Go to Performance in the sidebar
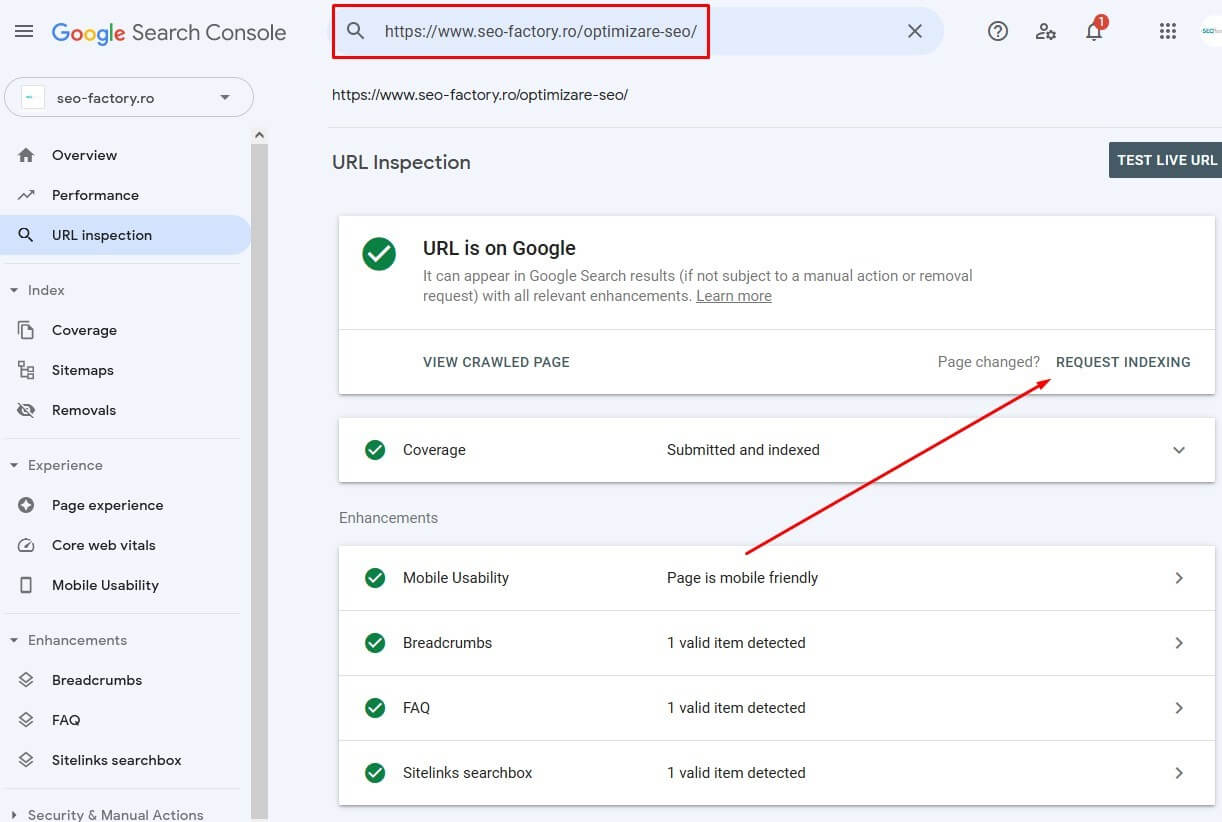 pyautogui.click(x=95, y=195)
